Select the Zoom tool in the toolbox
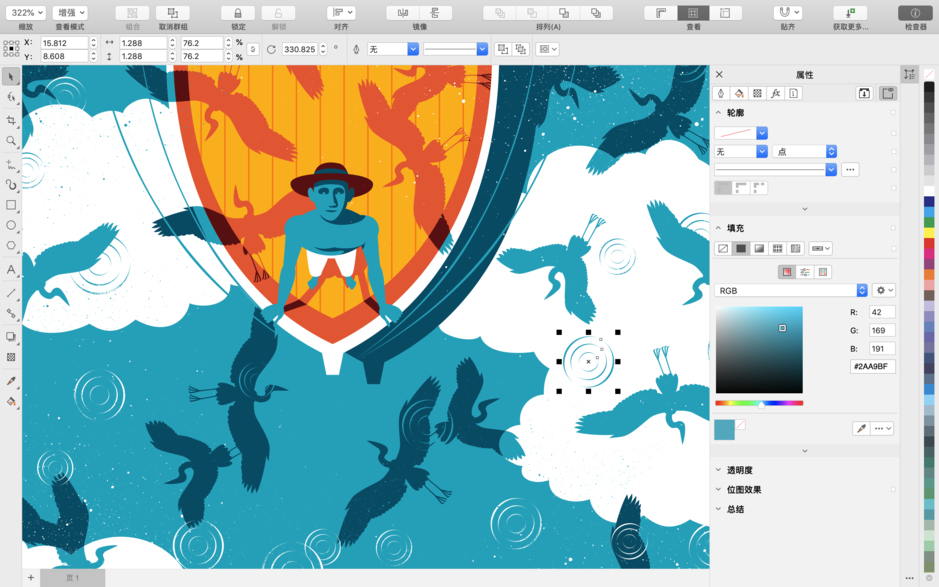Image resolution: width=939 pixels, height=587 pixels. [11, 141]
